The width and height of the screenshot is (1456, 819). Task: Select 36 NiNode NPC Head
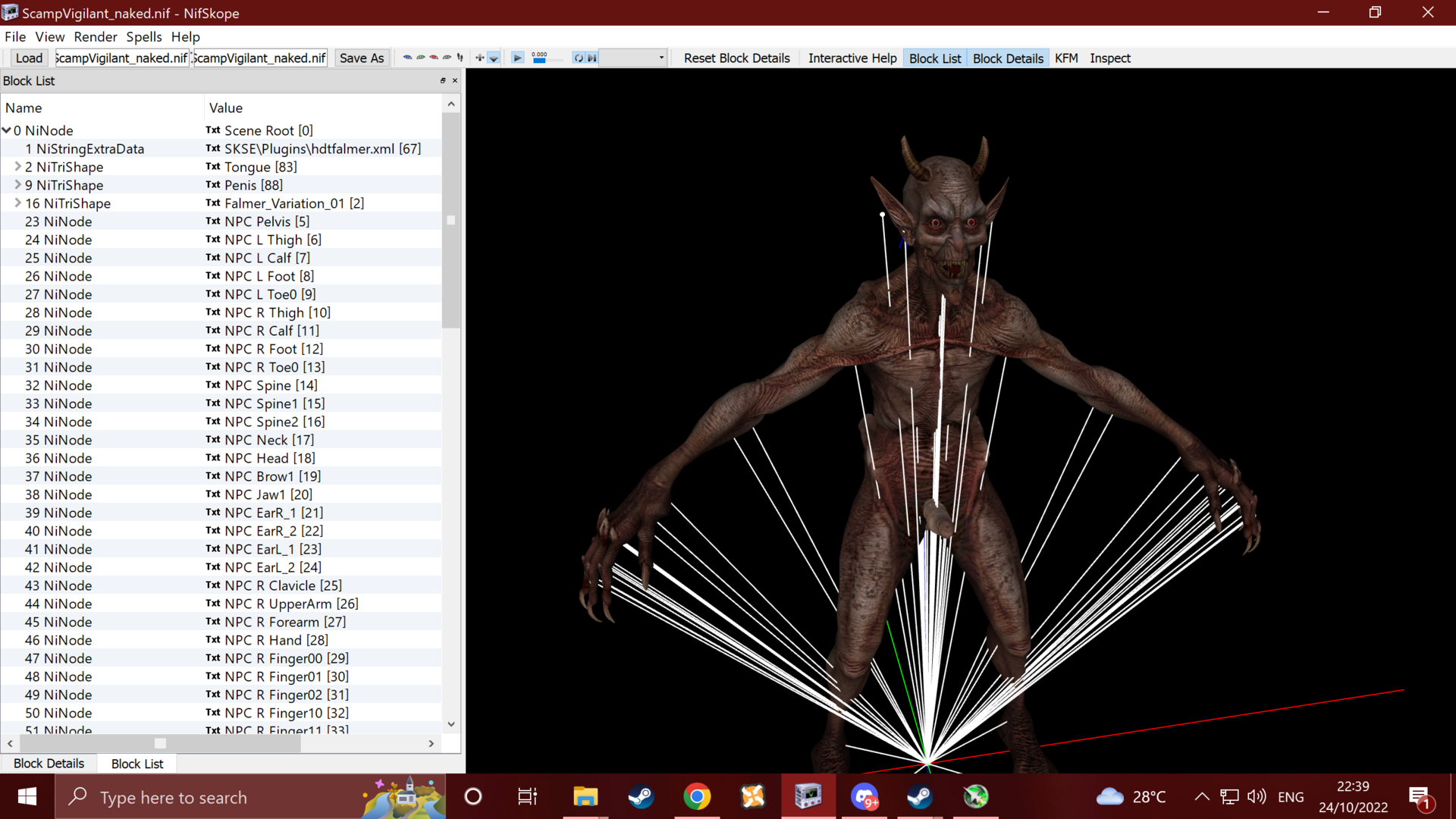(x=221, y=458)
